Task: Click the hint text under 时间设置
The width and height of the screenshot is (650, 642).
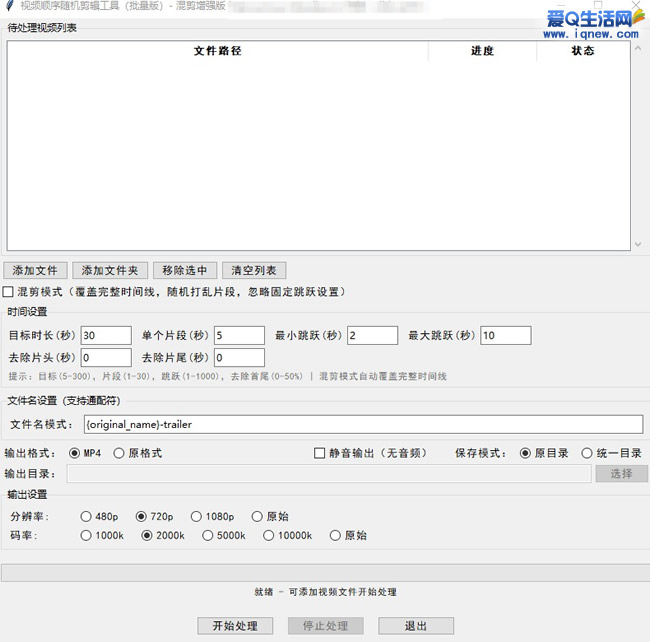Action: pyautogui.click(x=228, y=376)
